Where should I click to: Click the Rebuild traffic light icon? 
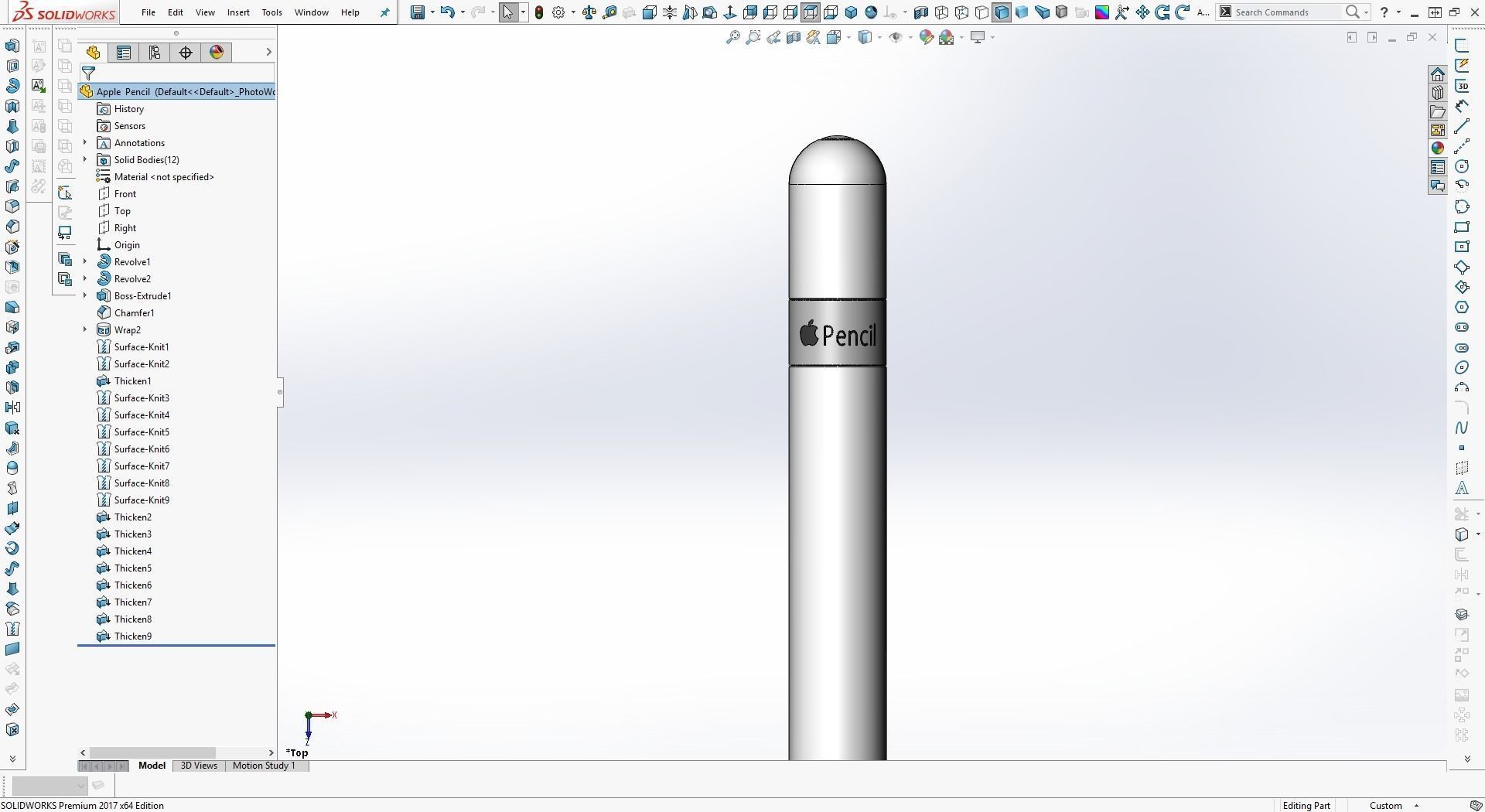(539, 12)
